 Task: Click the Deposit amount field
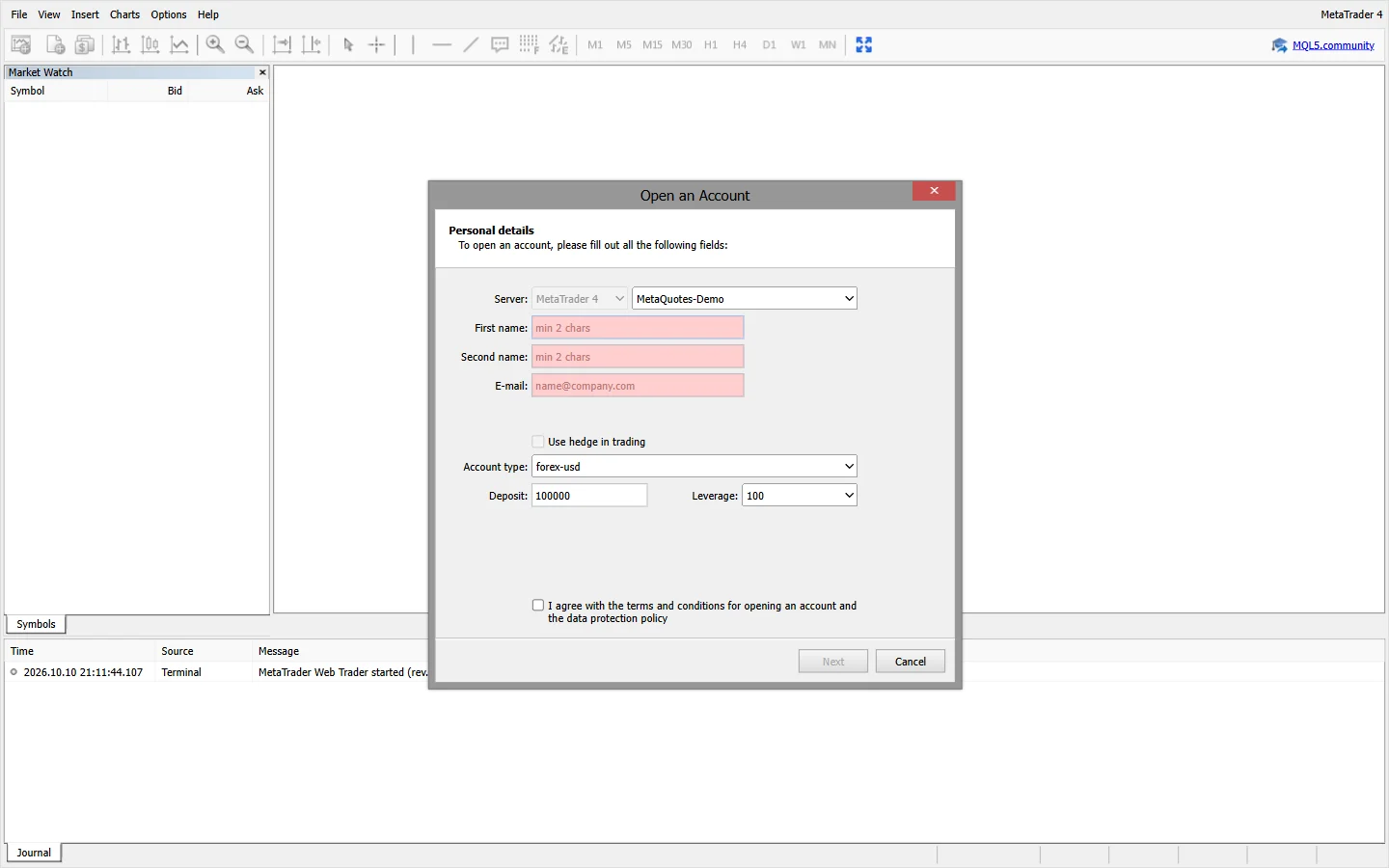[x=589, y=496]
